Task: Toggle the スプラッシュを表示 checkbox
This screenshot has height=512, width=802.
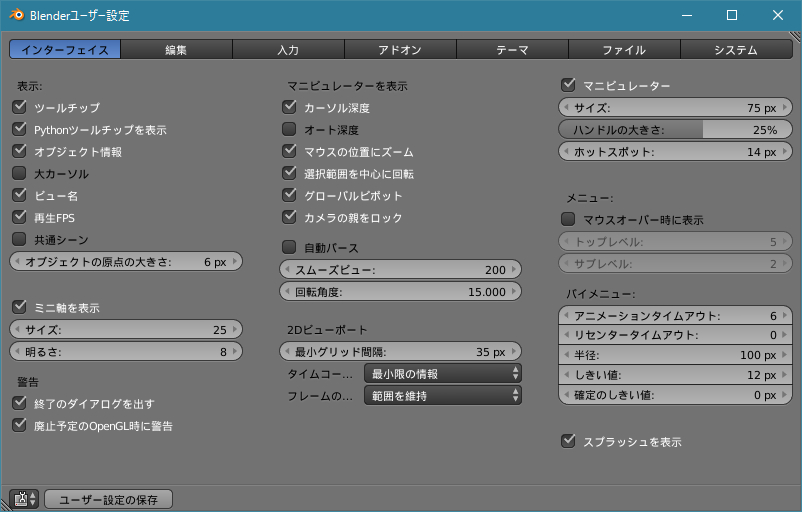Action: click(x=569, y=440)
